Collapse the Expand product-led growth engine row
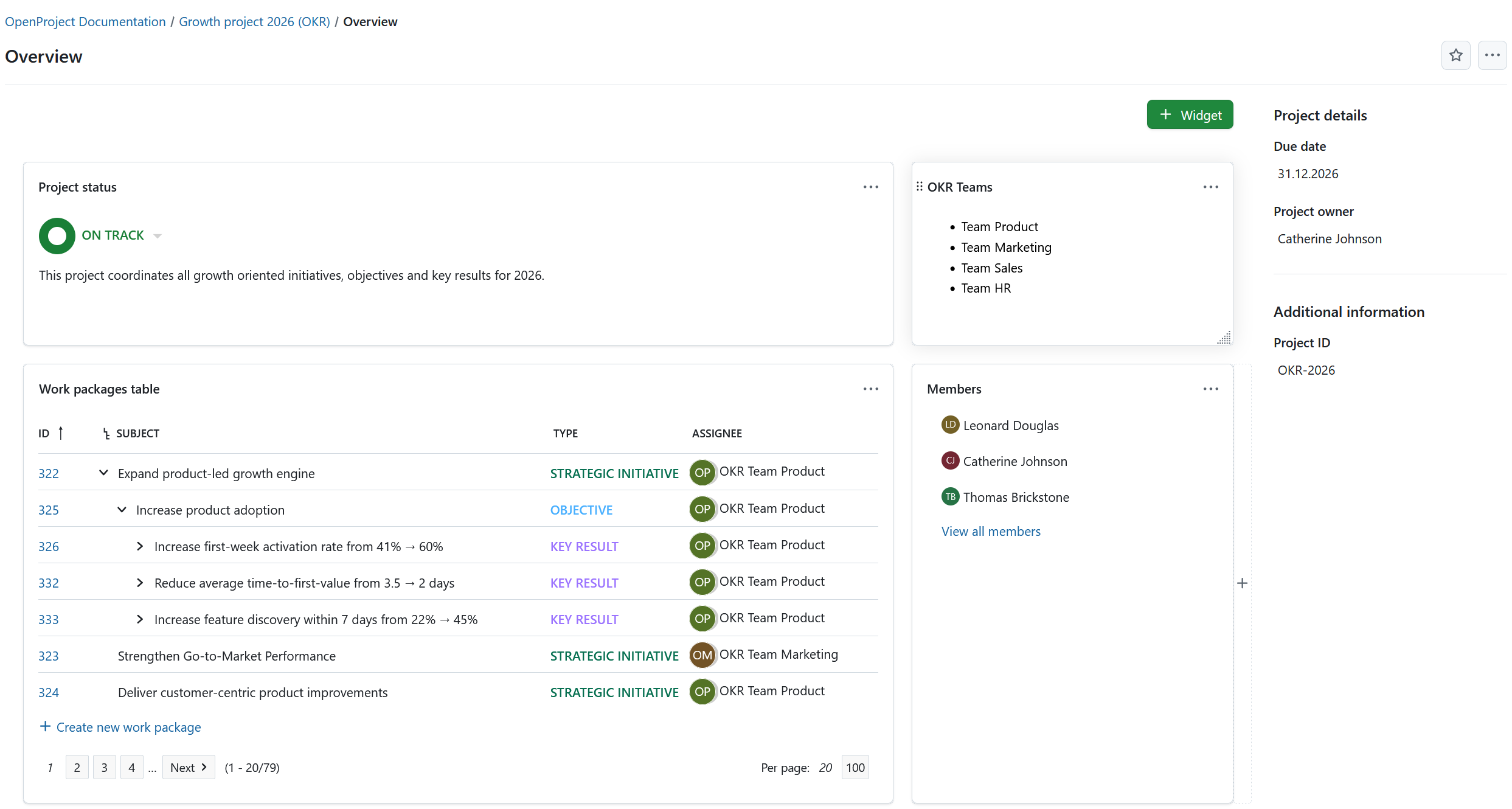 point(102,473)
